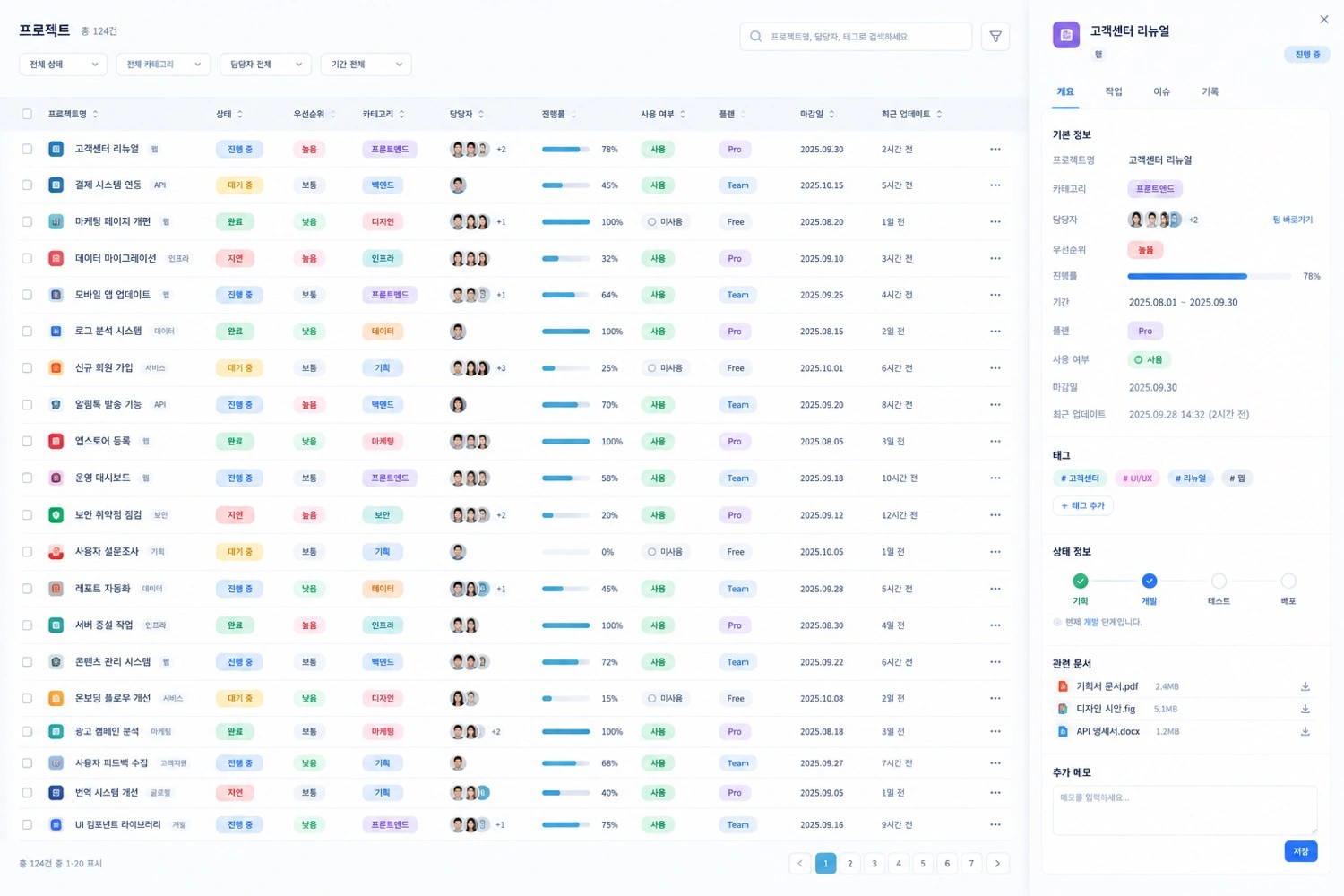Follow the 팀 바로가기 link
This screenshot has width=1344, height=896.
(x=1292, y=220)
